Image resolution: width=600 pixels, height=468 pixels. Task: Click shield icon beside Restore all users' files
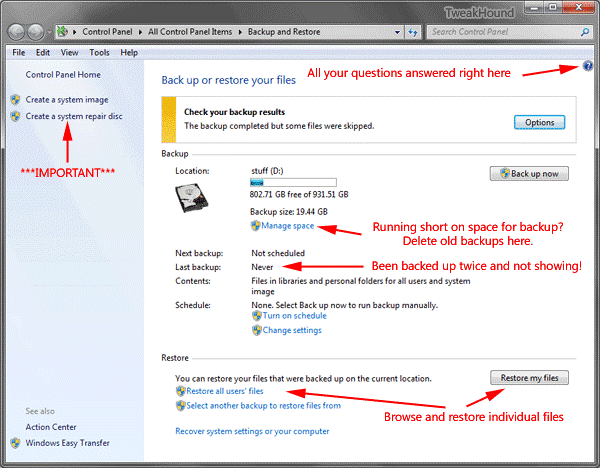click(180, 391)
